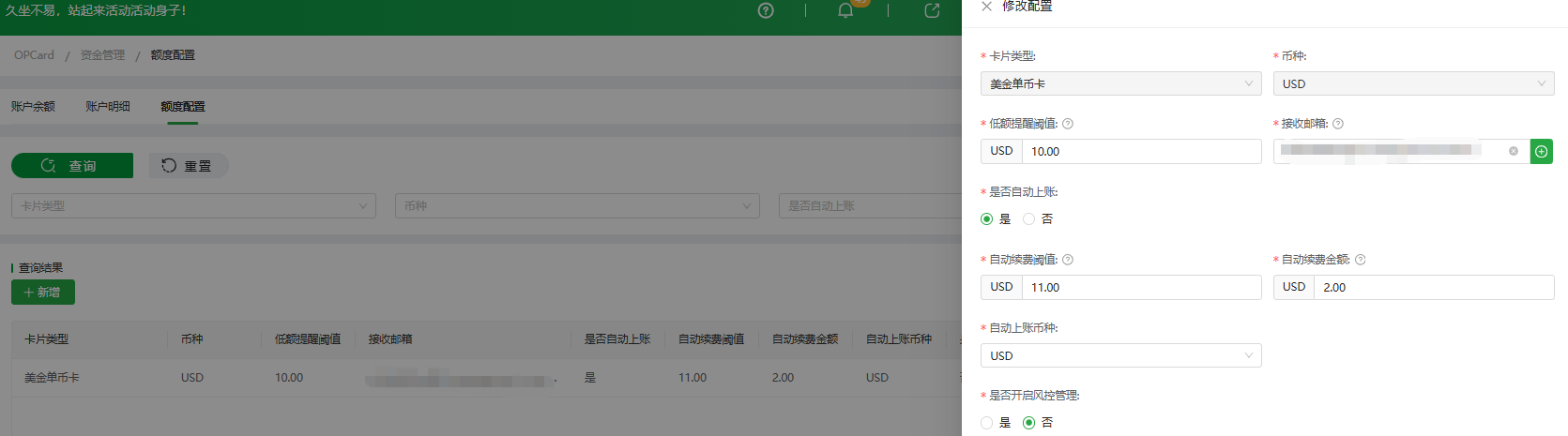Switch to the 账户余额 tab

click(33, 107)
